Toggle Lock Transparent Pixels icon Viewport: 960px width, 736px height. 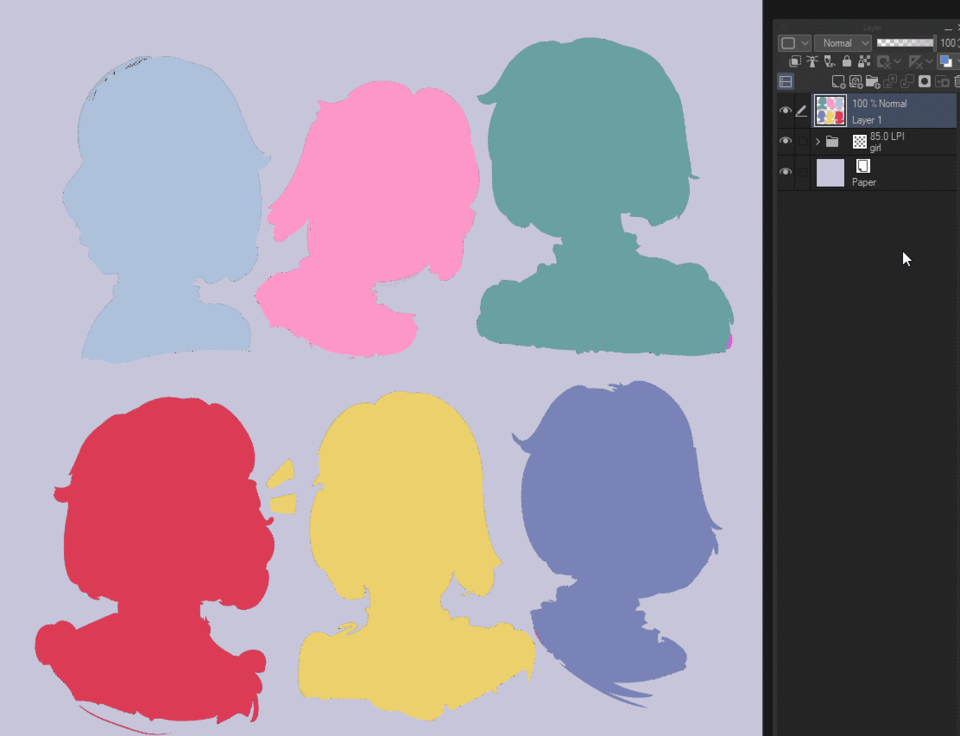(864, 61)
